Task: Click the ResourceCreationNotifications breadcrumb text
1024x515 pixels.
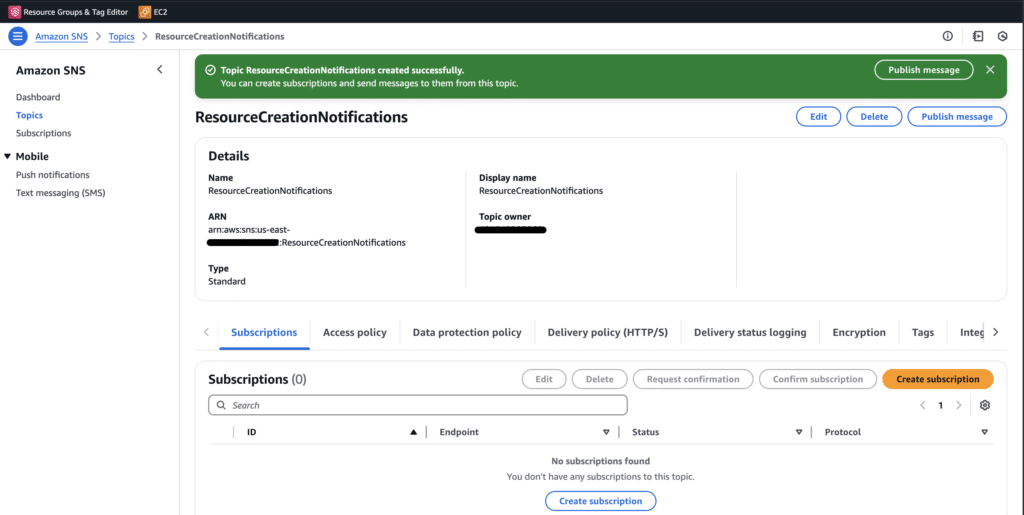Action: [219, 37]
